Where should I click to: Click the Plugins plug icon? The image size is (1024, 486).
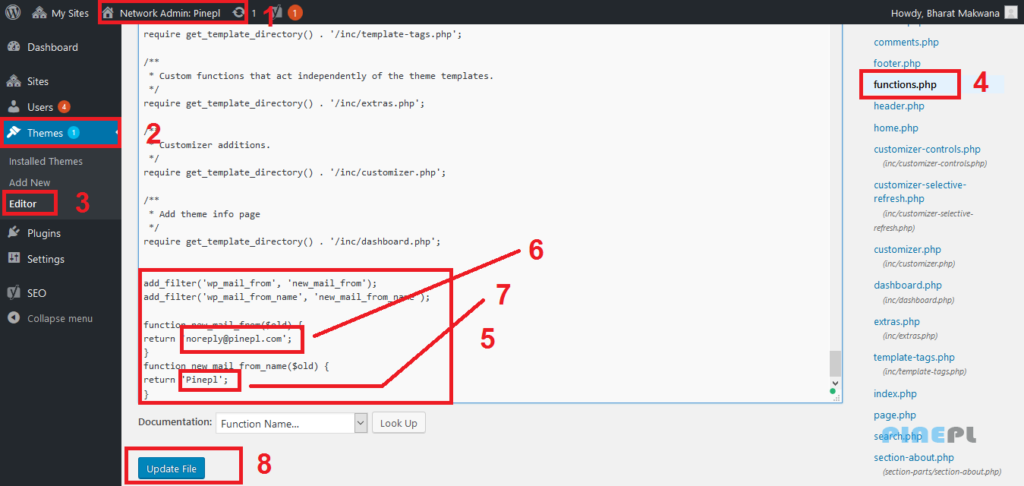click(14, 233)
